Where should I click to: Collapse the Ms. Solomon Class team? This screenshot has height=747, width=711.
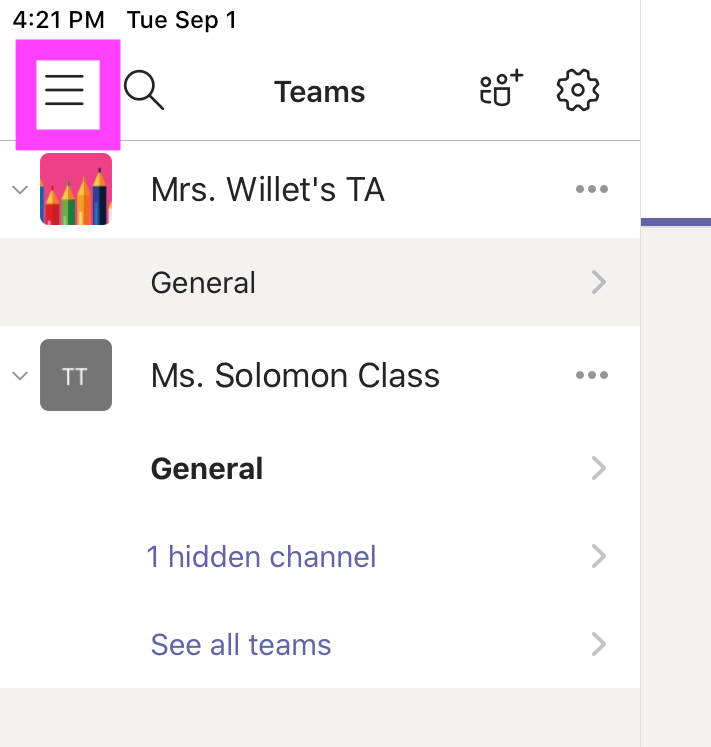pyautogui.click(x=19, y=376)
